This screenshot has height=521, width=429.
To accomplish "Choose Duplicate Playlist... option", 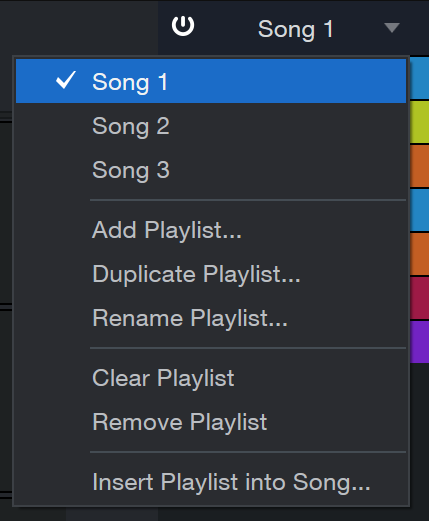I will pyautogui.click(x=211, y=274).
